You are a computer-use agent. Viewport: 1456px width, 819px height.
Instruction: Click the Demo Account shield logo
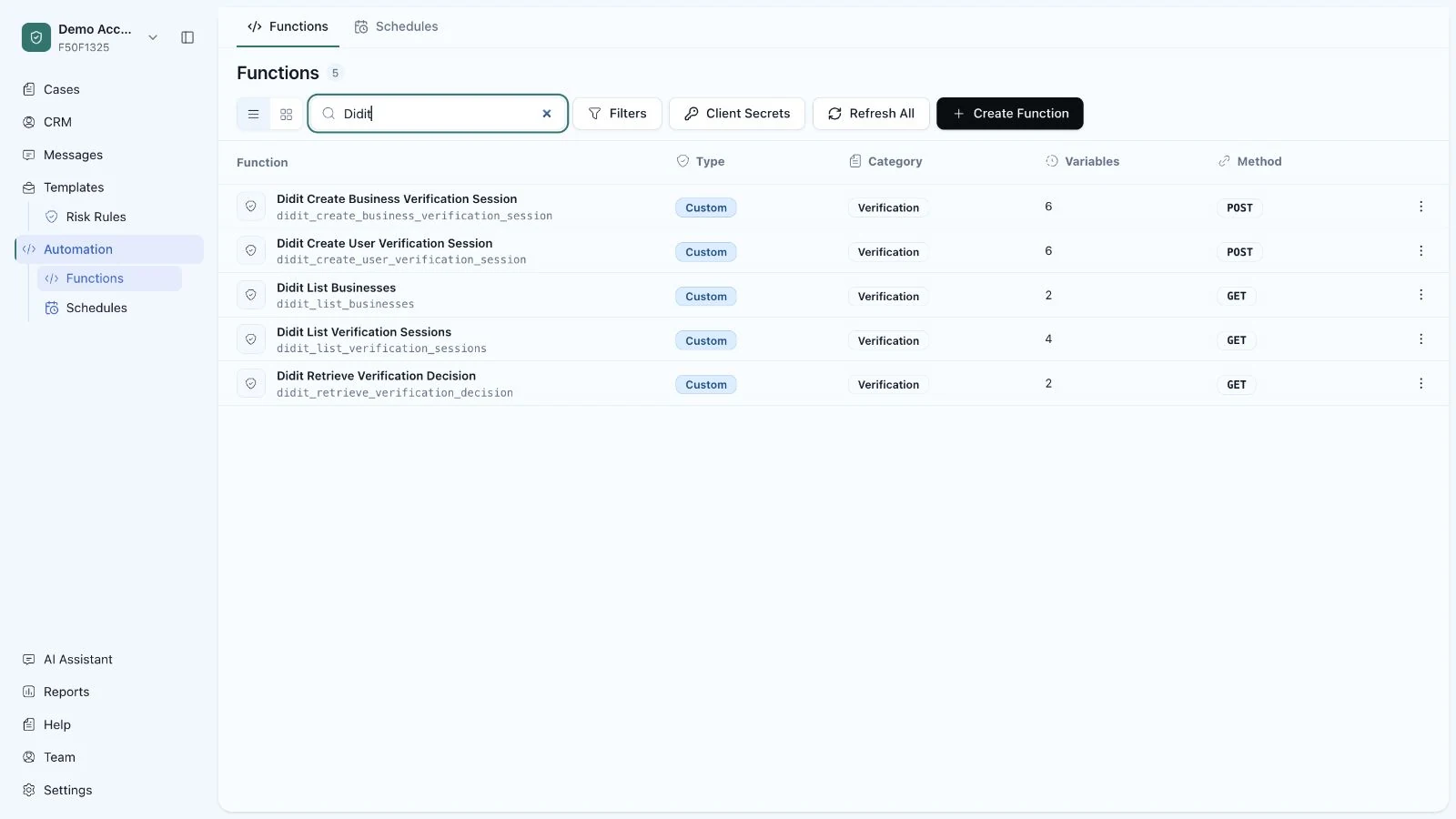[36, 37]
